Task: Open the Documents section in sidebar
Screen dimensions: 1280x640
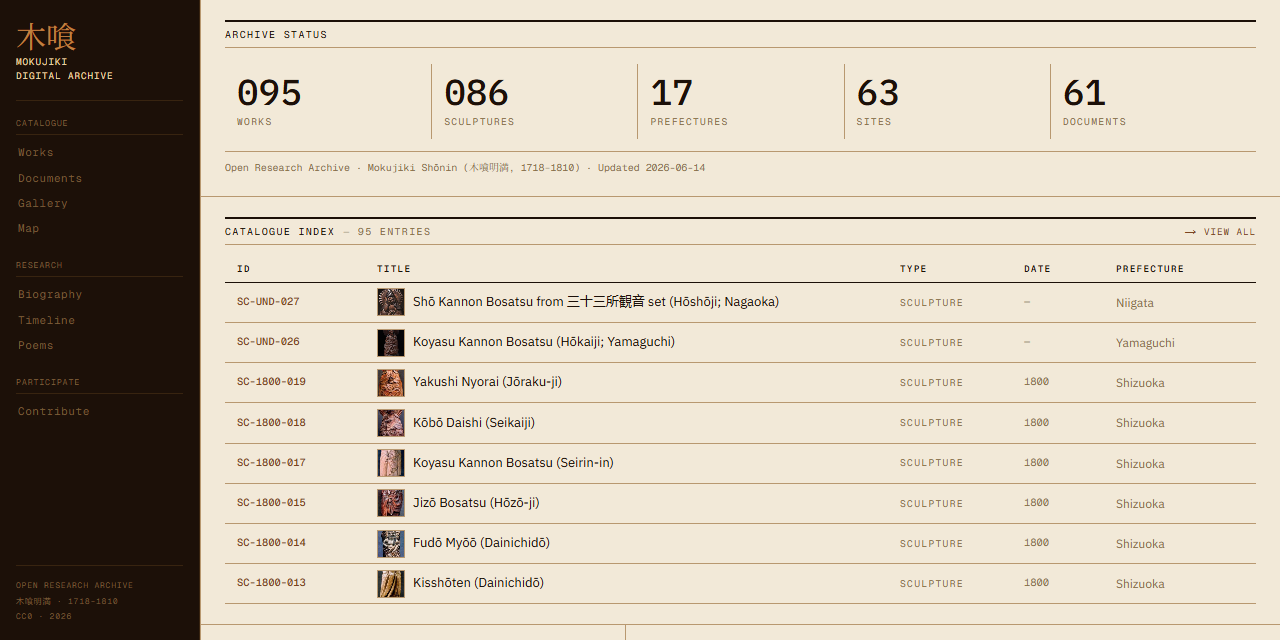Action: [50, 178]
